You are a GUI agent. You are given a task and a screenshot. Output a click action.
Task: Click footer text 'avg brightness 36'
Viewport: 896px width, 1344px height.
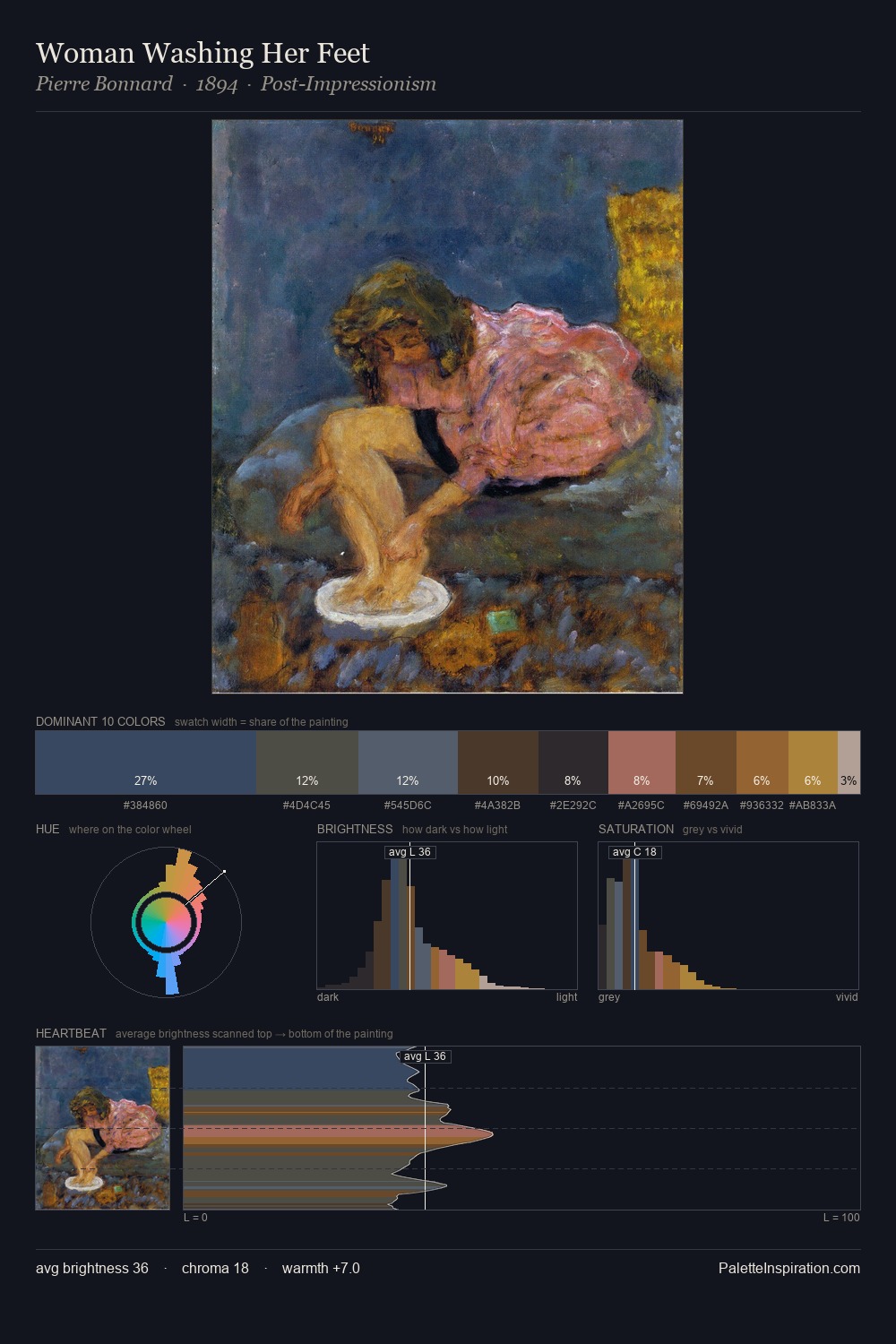(x=92, y=1268)
